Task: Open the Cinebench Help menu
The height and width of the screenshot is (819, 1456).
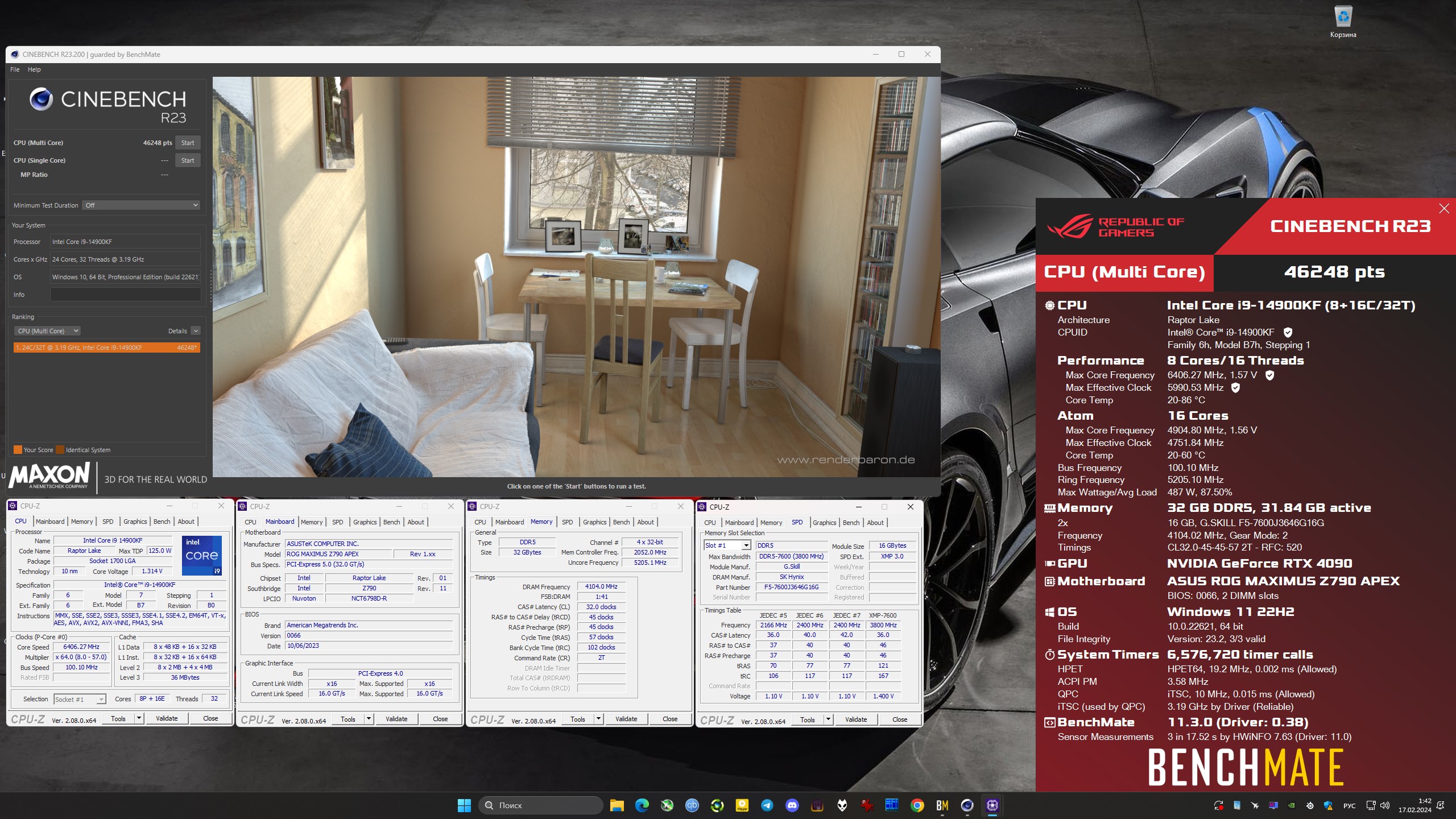Action: coord(34,69)
